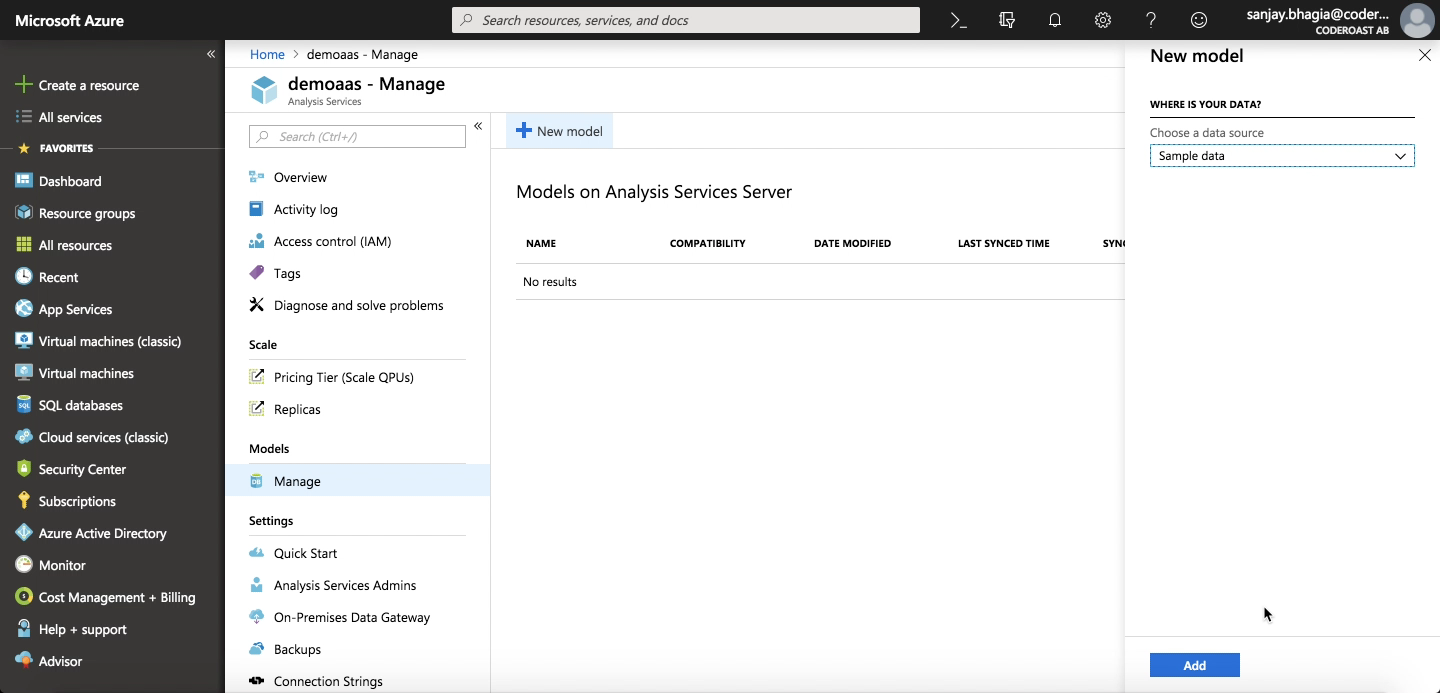Click the All services list icon
The height and width of the screenshot is (693, 1440).
tap(24, 117)
